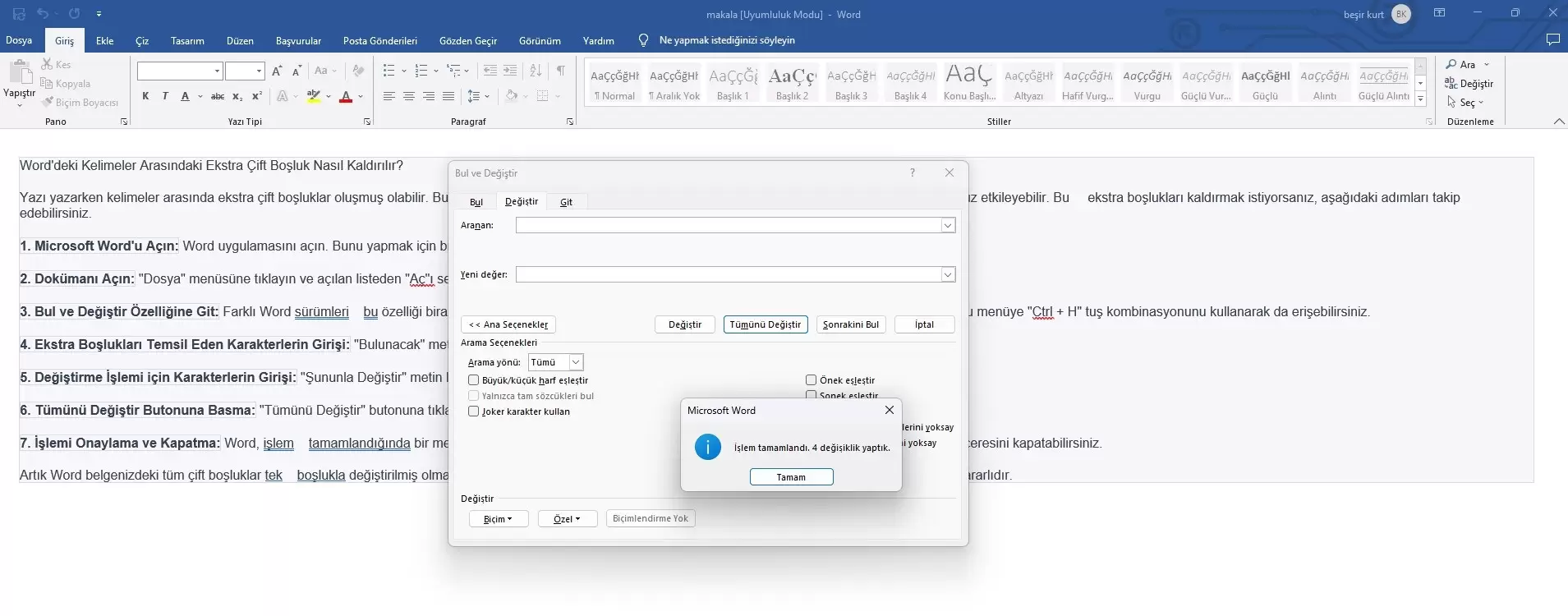
Task: Click the Kopyala copy icon
Action: click(47, 83)
